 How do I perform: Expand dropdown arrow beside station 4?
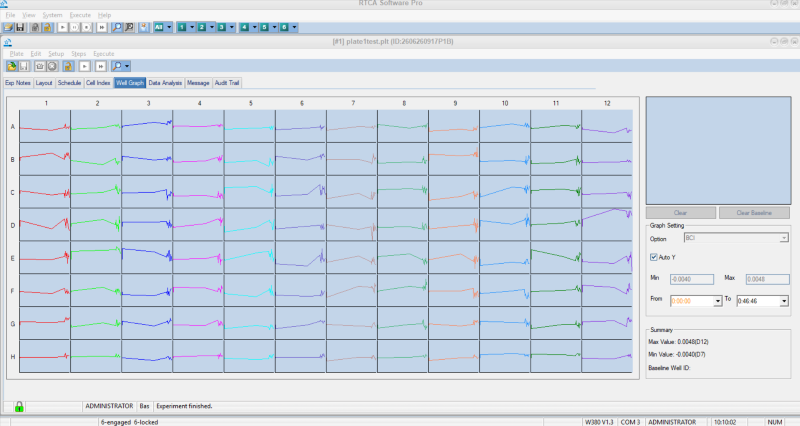point(255,28)
